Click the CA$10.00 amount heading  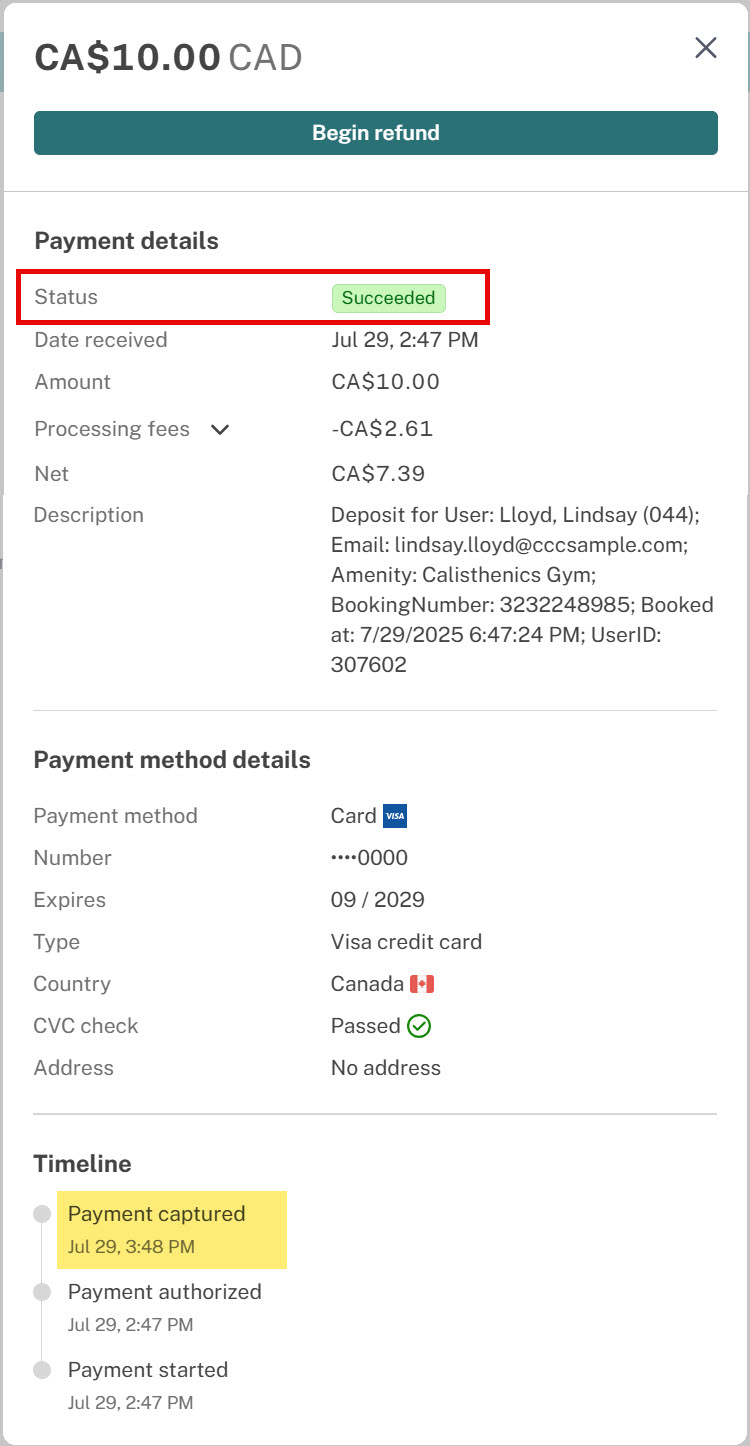128,57
